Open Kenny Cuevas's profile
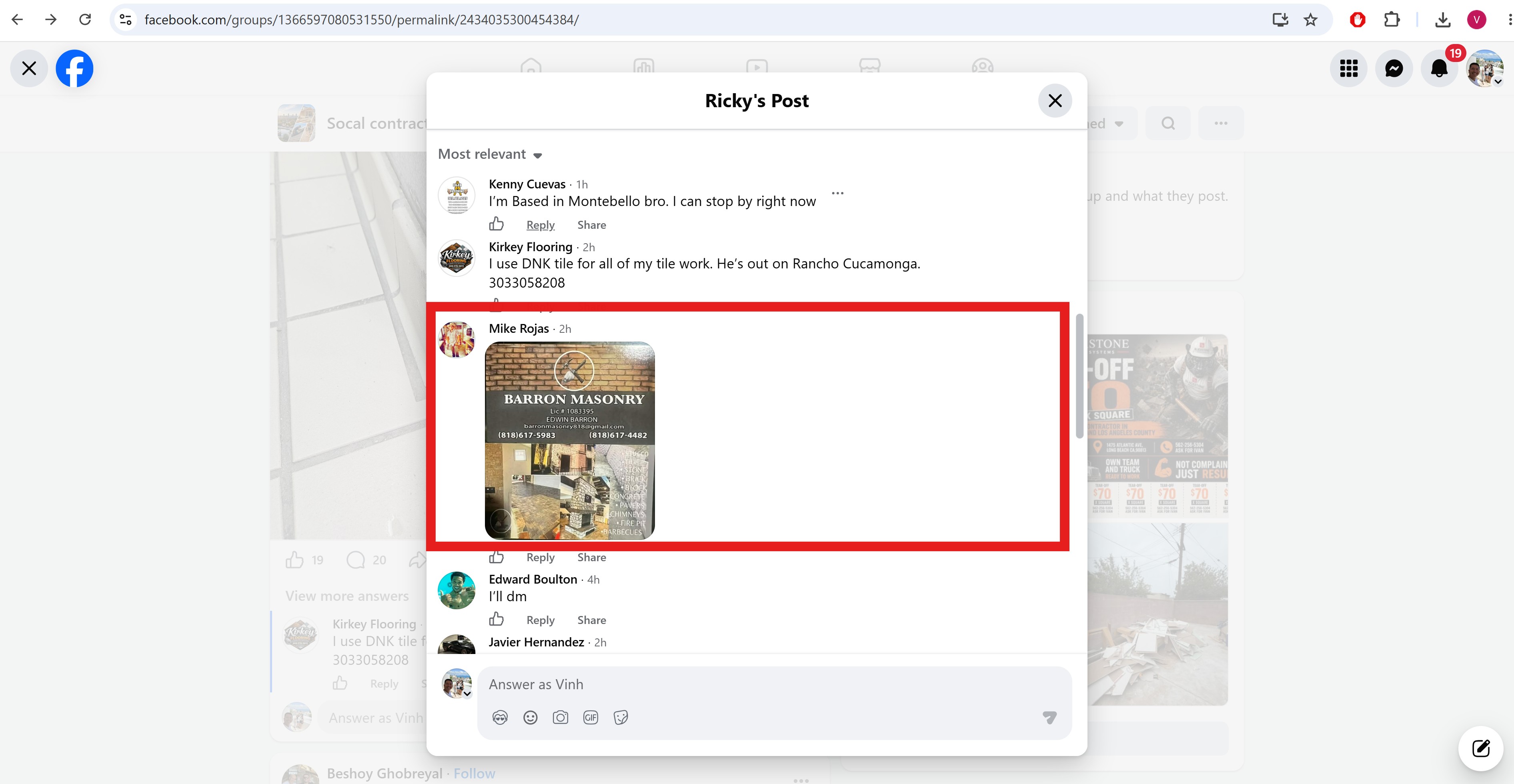1514x784 pixels. (527, 184)
